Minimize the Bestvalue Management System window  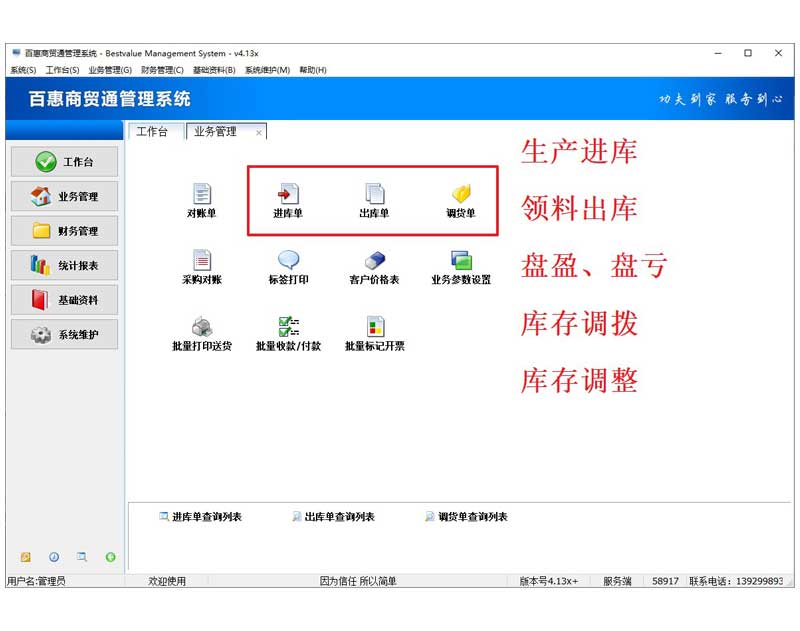(x=718, y=53)
